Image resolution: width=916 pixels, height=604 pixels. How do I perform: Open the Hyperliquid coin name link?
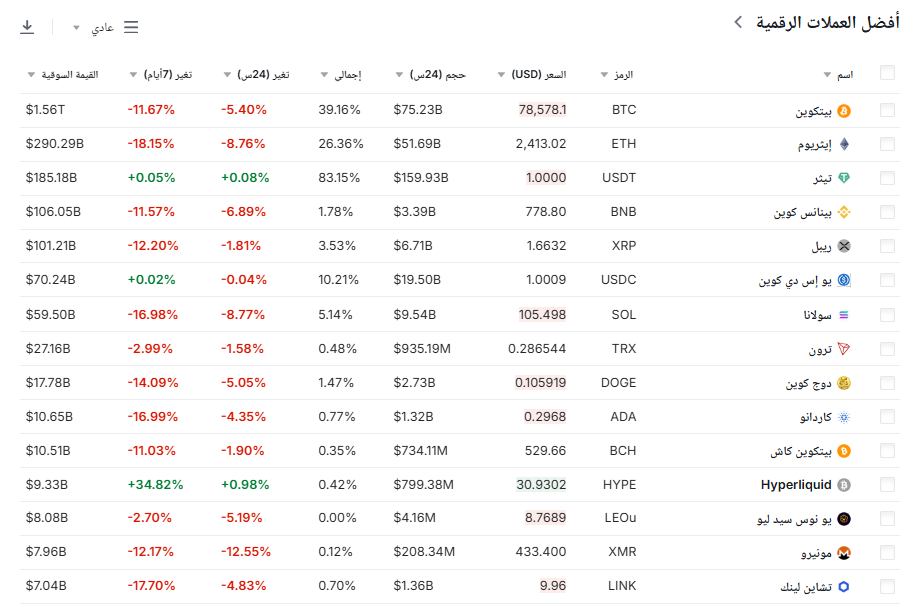pyautogui.click(x=796, y=485)
